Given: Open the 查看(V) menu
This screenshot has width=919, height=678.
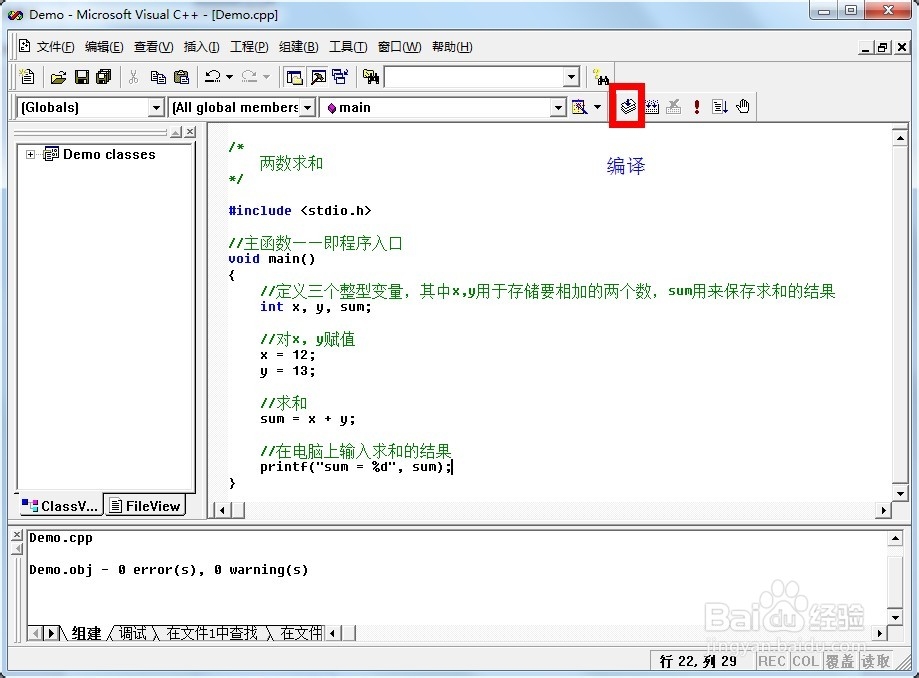Looking at the screenshot, I should [154, 46].
